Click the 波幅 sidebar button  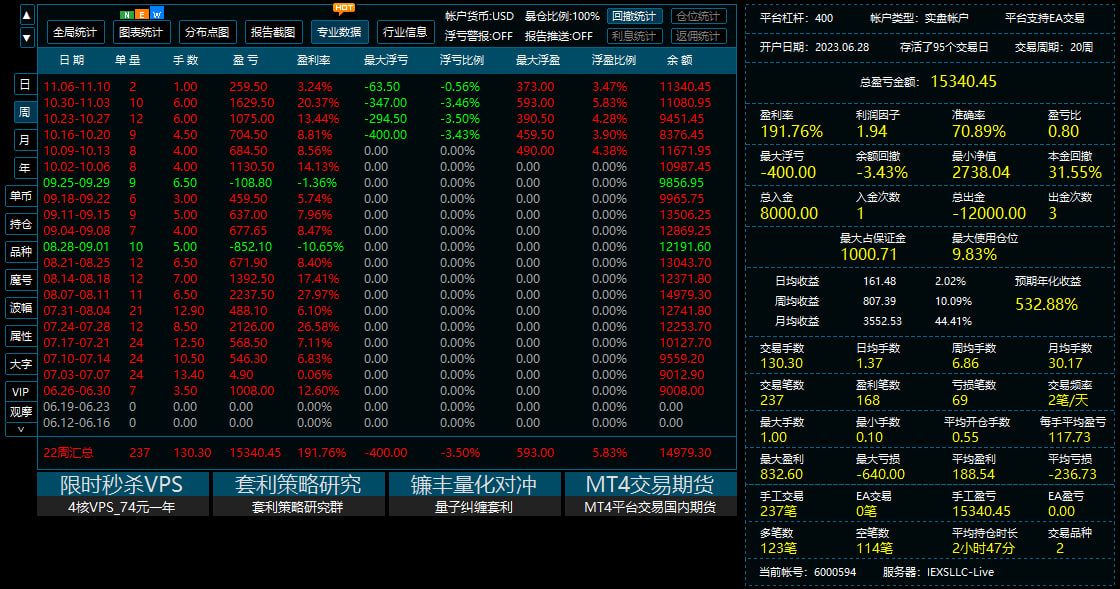click(x=21, y=308)
